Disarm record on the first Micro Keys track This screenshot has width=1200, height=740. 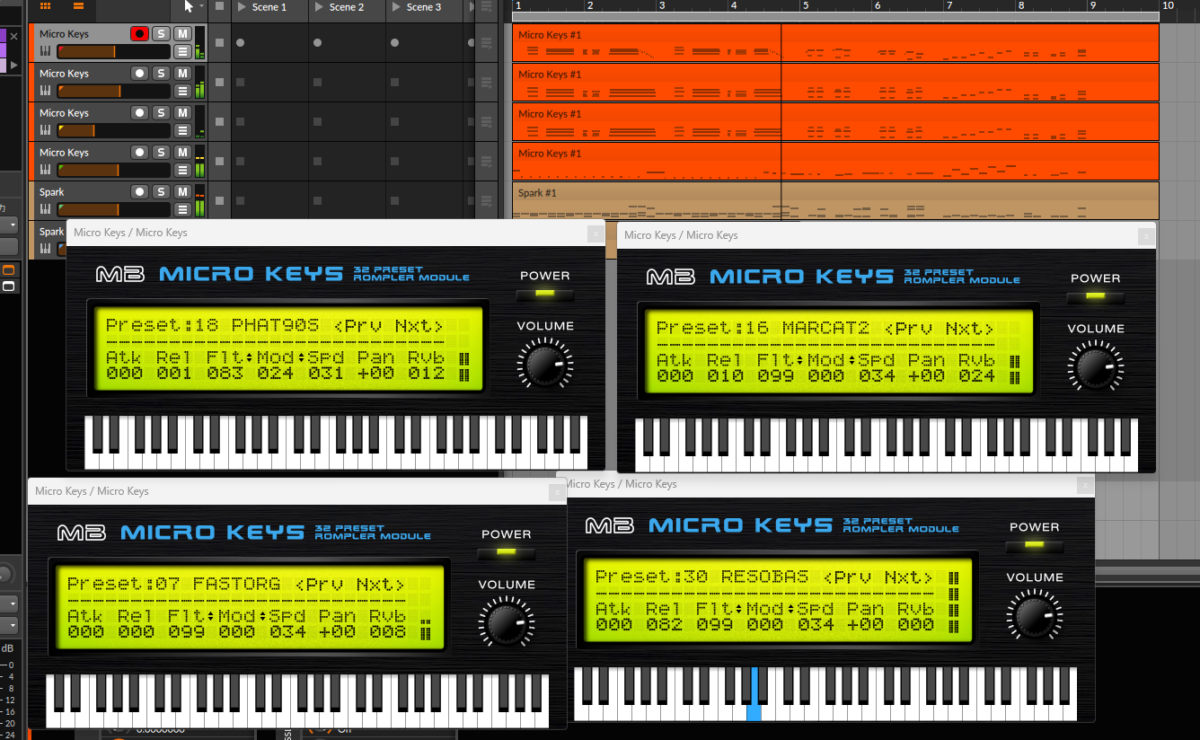click(139, 34)
